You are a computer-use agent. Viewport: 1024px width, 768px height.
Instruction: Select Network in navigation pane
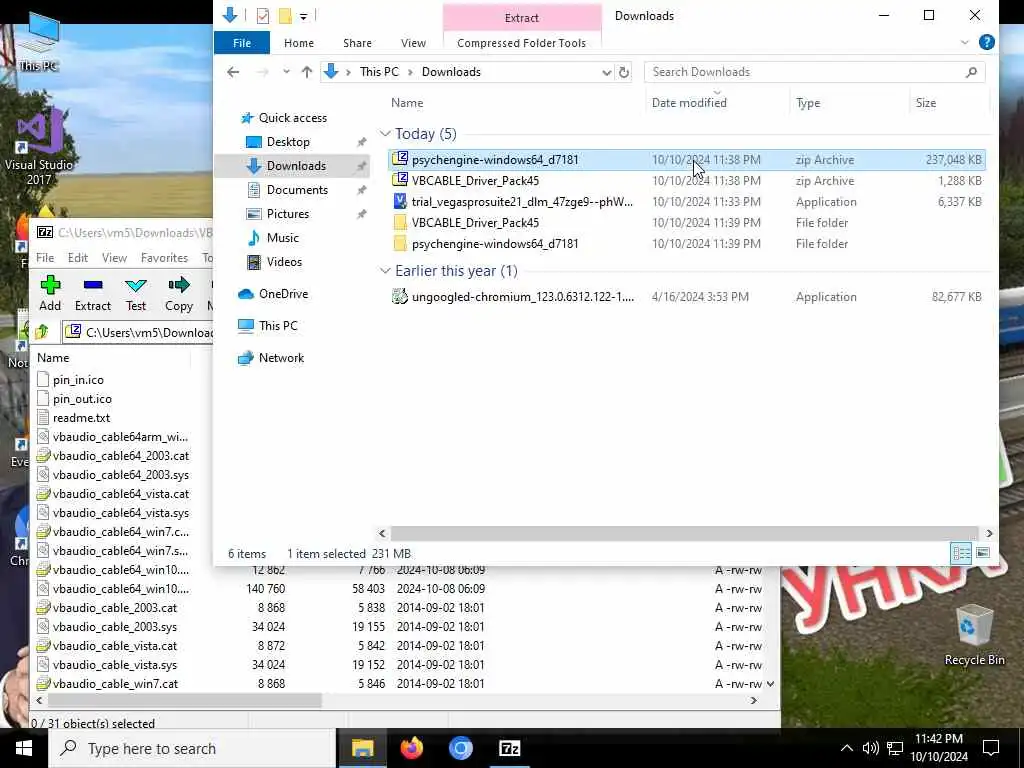point(281,358)
